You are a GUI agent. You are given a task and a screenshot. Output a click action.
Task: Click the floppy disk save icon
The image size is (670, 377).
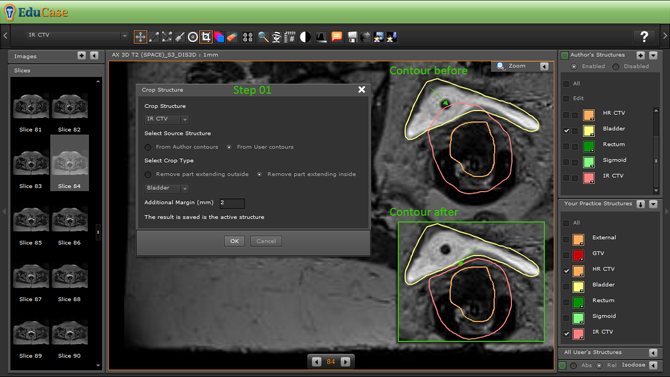[352, 37]
